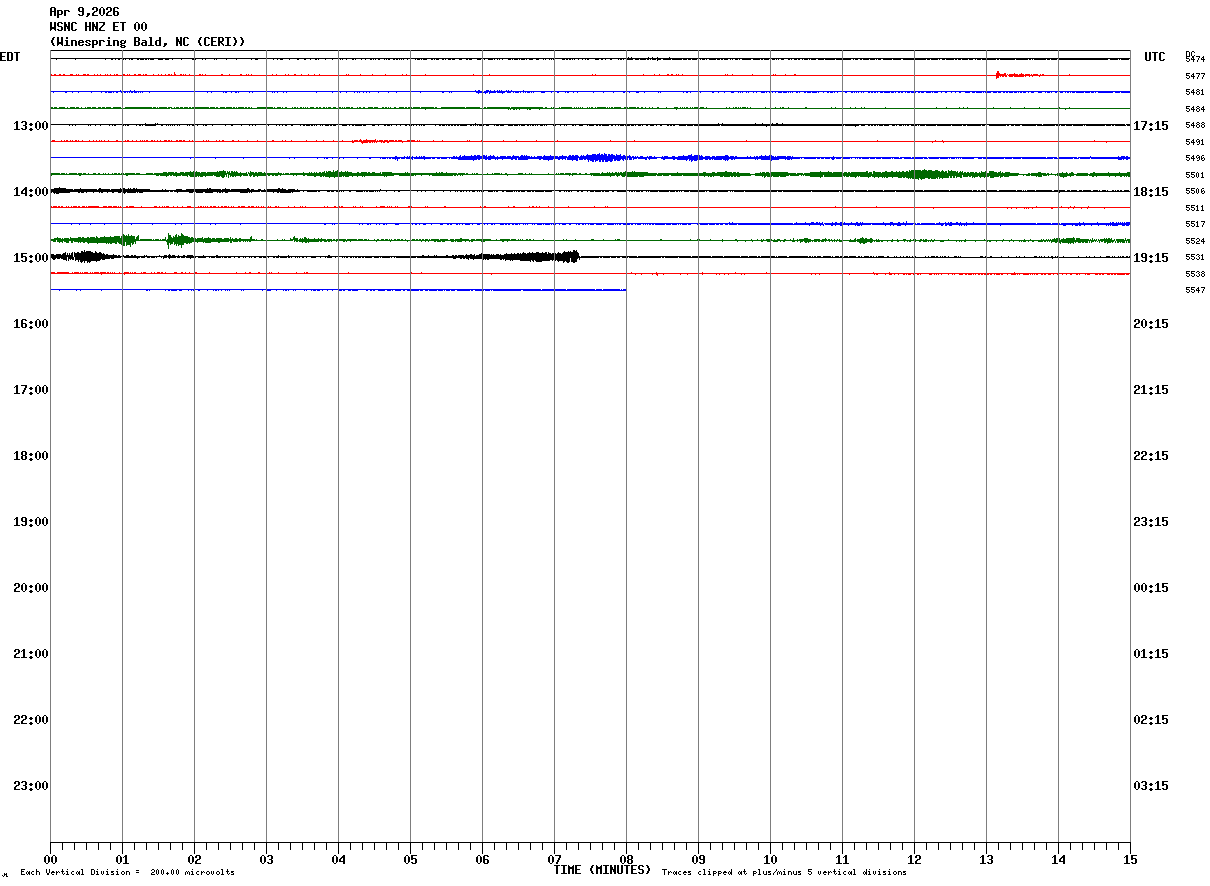
Task: Click the end of the last blue trace
Action: click(625, 290)
